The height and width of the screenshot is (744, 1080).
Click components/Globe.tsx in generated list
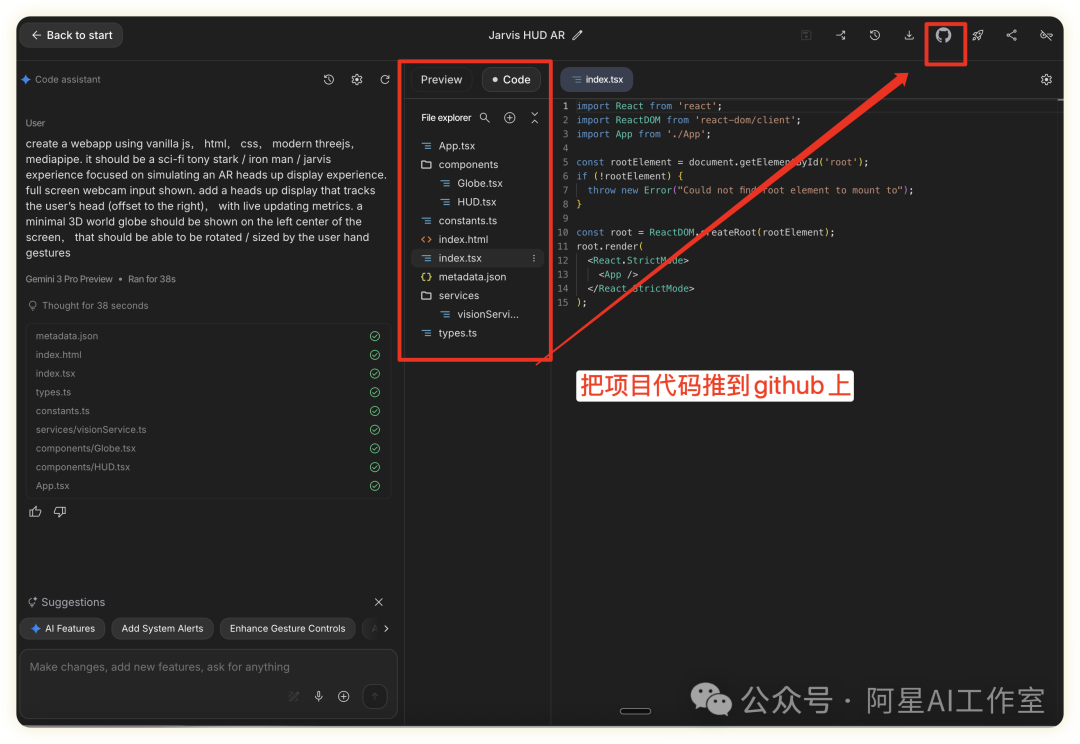pyautogui.click(x=85, y=448)
